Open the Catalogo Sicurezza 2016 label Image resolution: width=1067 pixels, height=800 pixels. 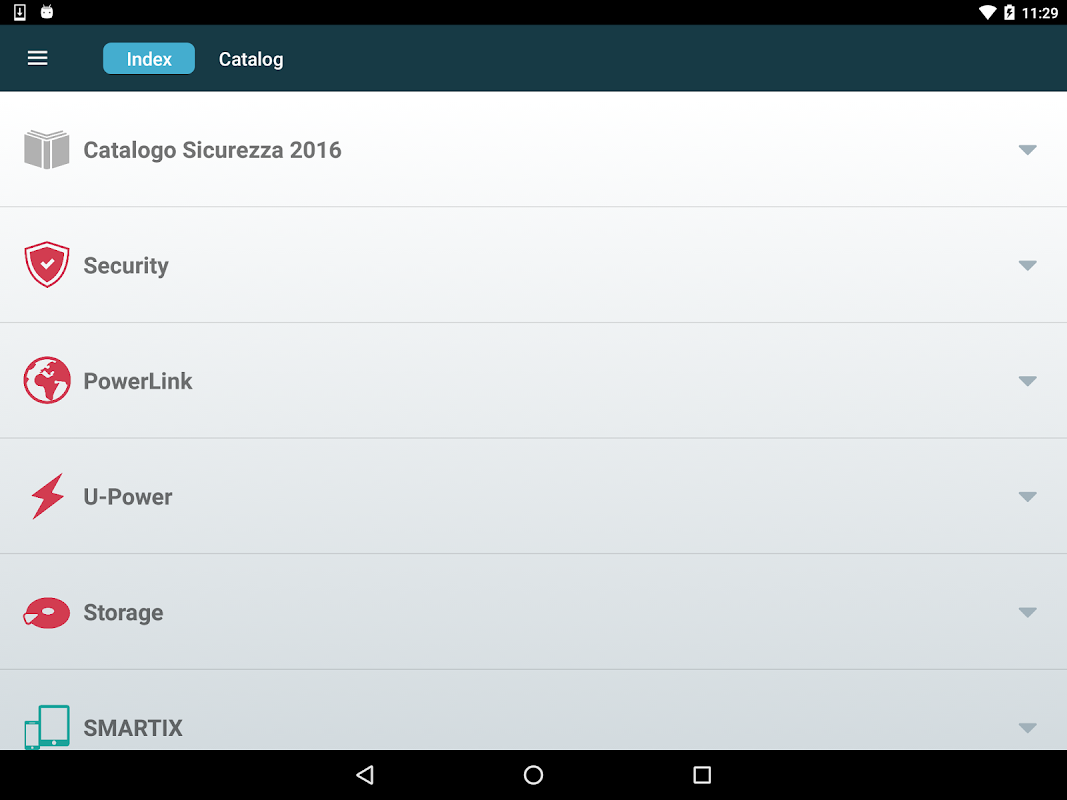point(212,150)
